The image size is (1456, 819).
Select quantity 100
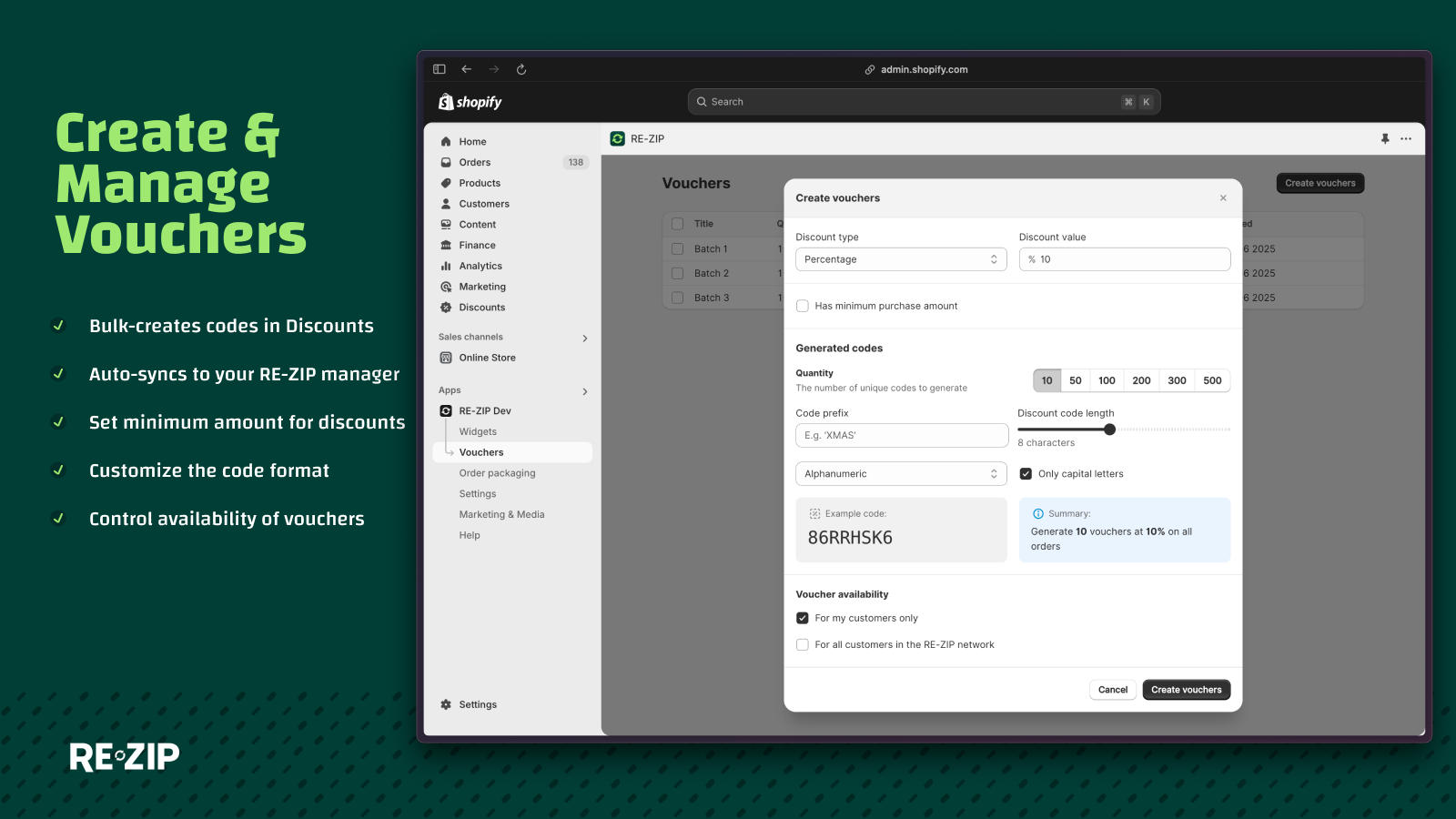(x=1107, y=380)
